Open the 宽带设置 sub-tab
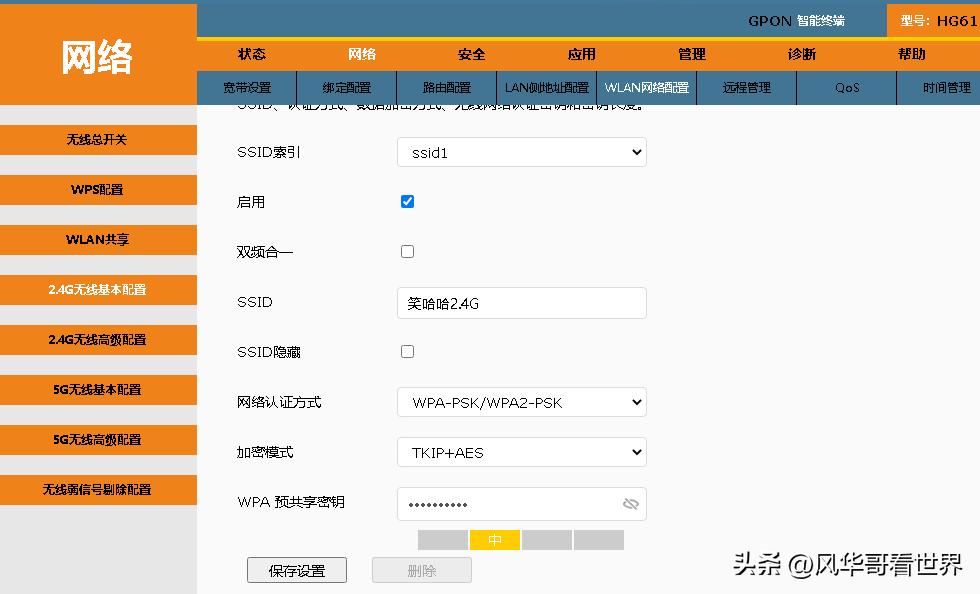This screenshot has height=594, width=980. (246, 88)
